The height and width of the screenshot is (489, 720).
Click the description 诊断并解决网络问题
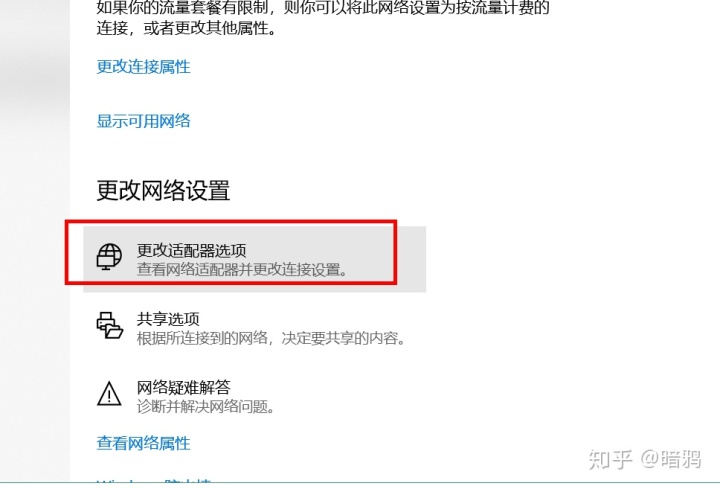point(206,406)
